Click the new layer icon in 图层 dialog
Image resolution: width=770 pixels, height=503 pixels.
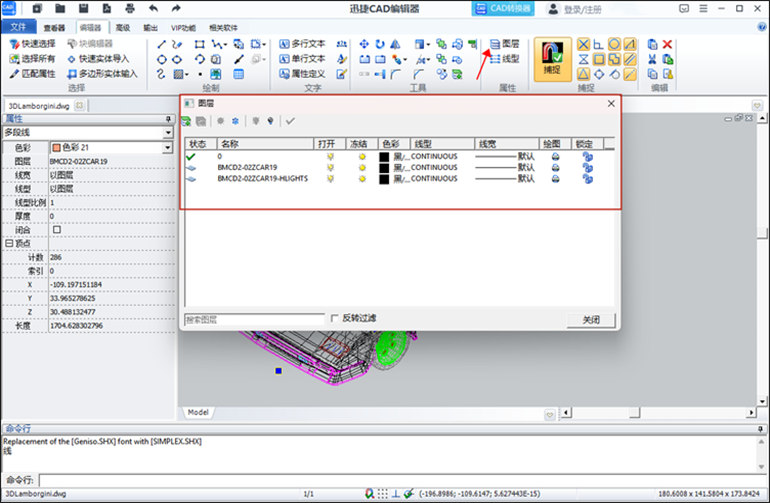pos(186,121)
